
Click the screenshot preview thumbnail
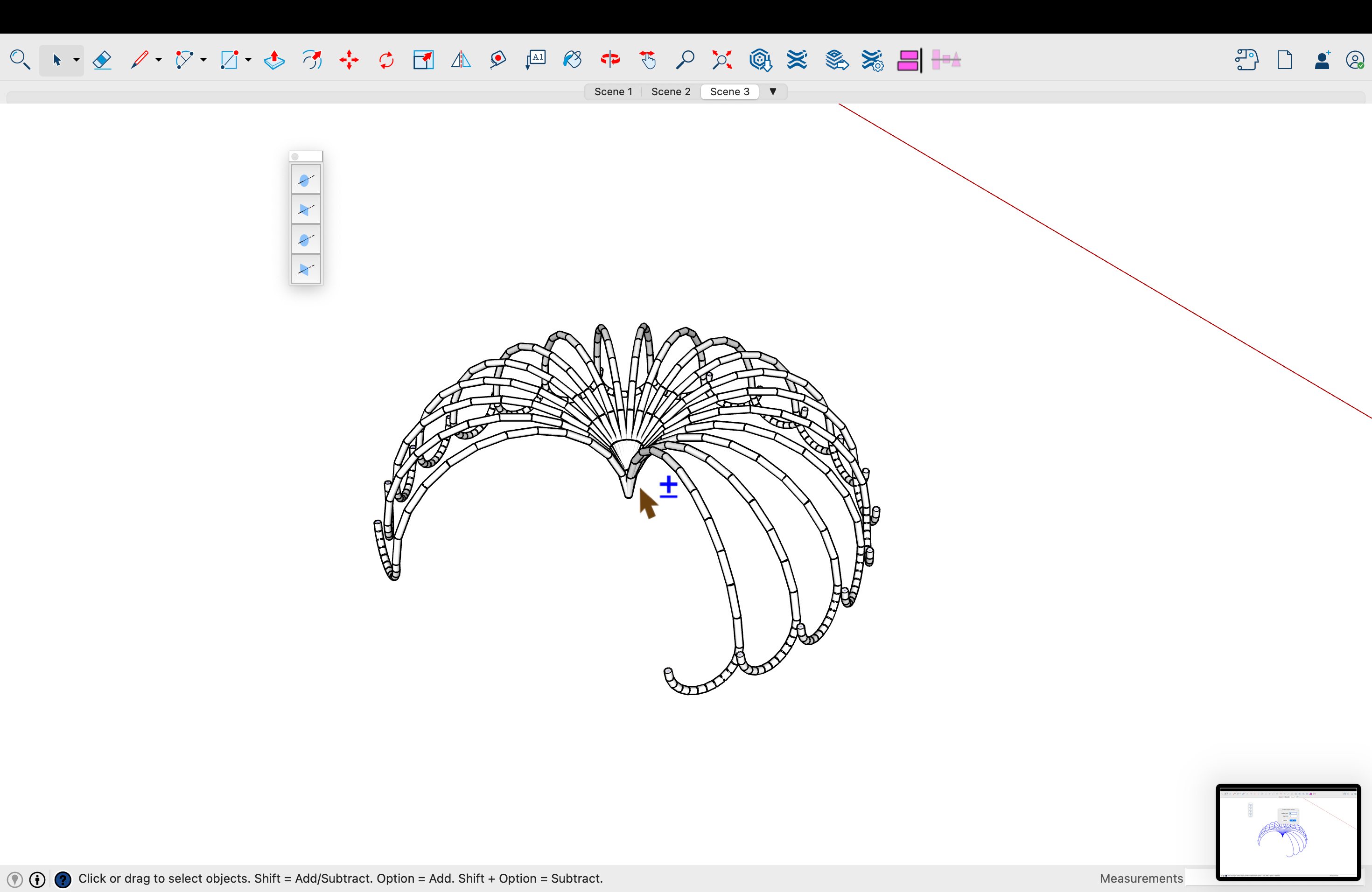(x=1288, y=832)
